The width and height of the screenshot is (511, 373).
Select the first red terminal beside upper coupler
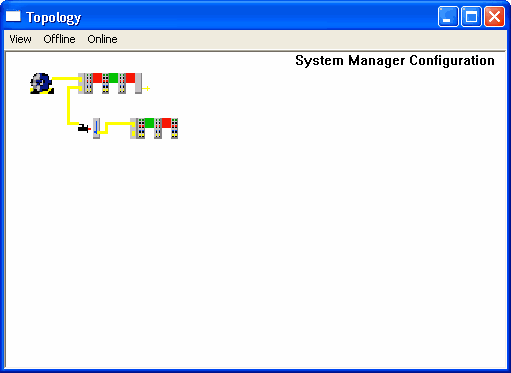pyautogui.click(x=97, y=78)
